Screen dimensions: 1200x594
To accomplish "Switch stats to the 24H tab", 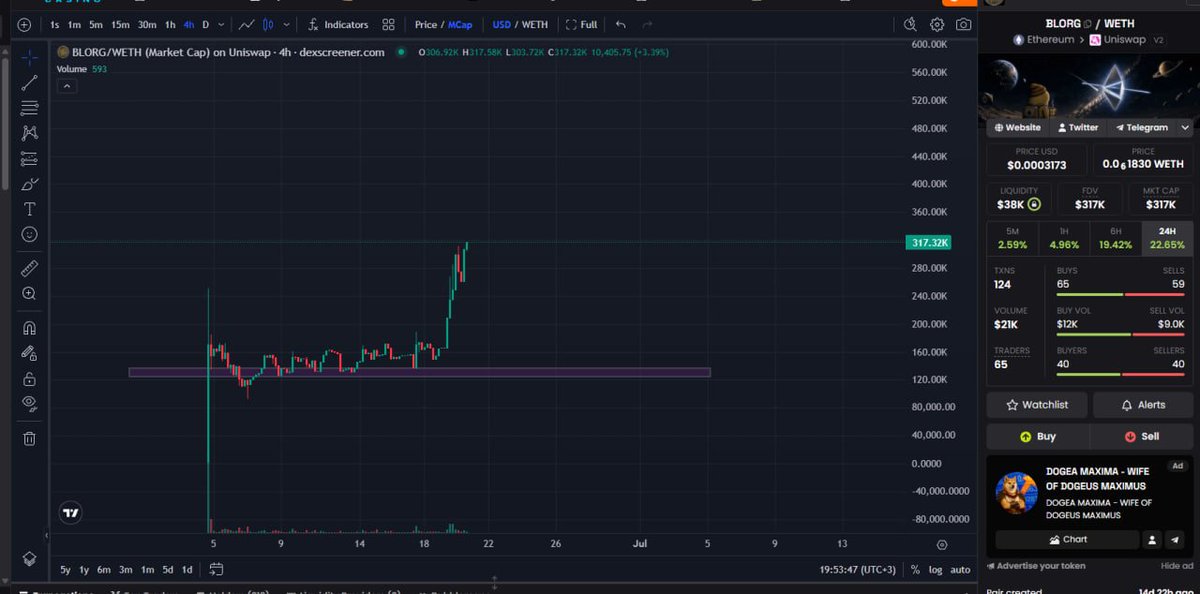I will pyautogui.click(x=1167, y=237).
